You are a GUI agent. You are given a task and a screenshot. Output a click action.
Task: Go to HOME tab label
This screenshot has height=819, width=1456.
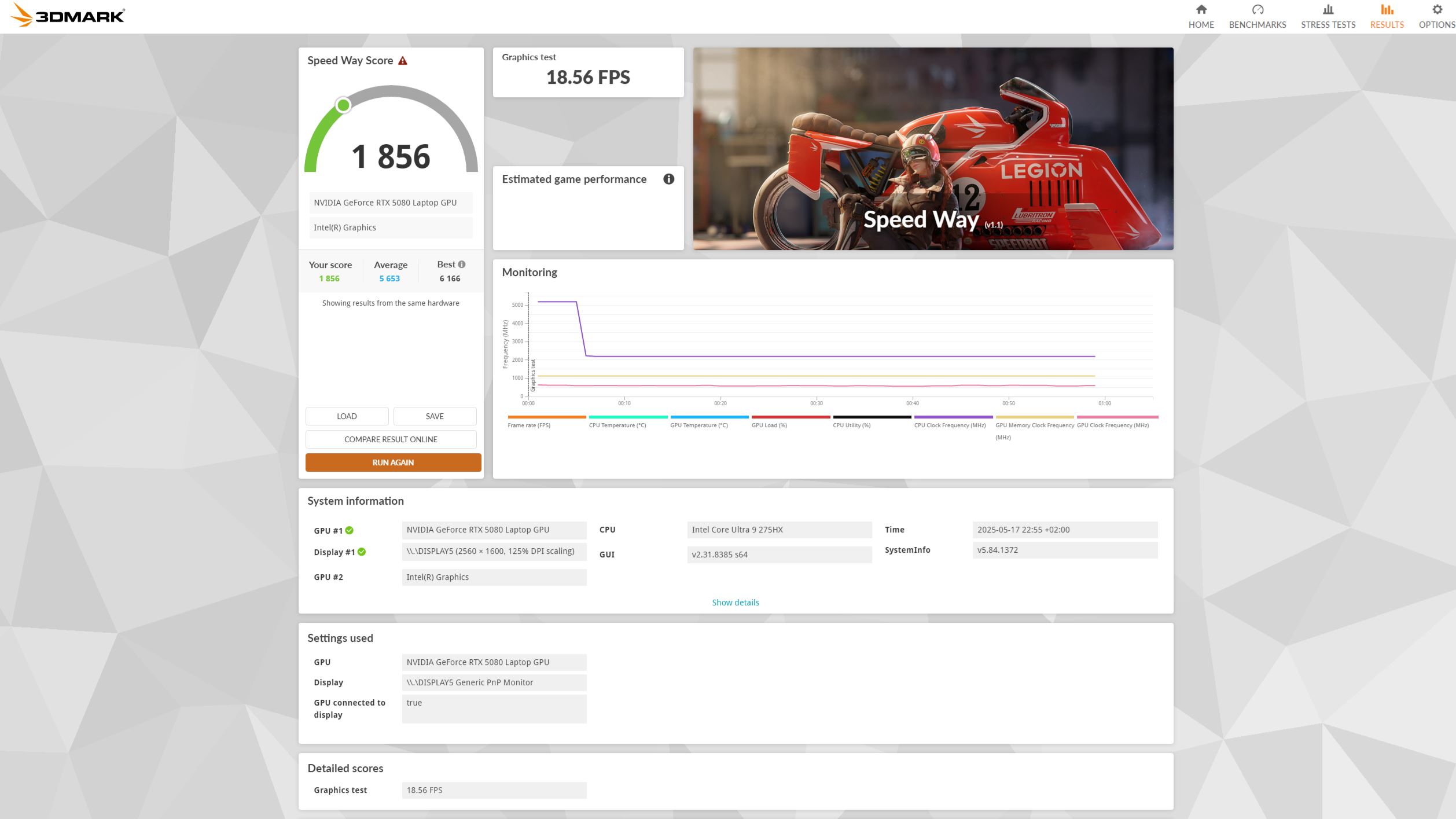click(1201, 25)
